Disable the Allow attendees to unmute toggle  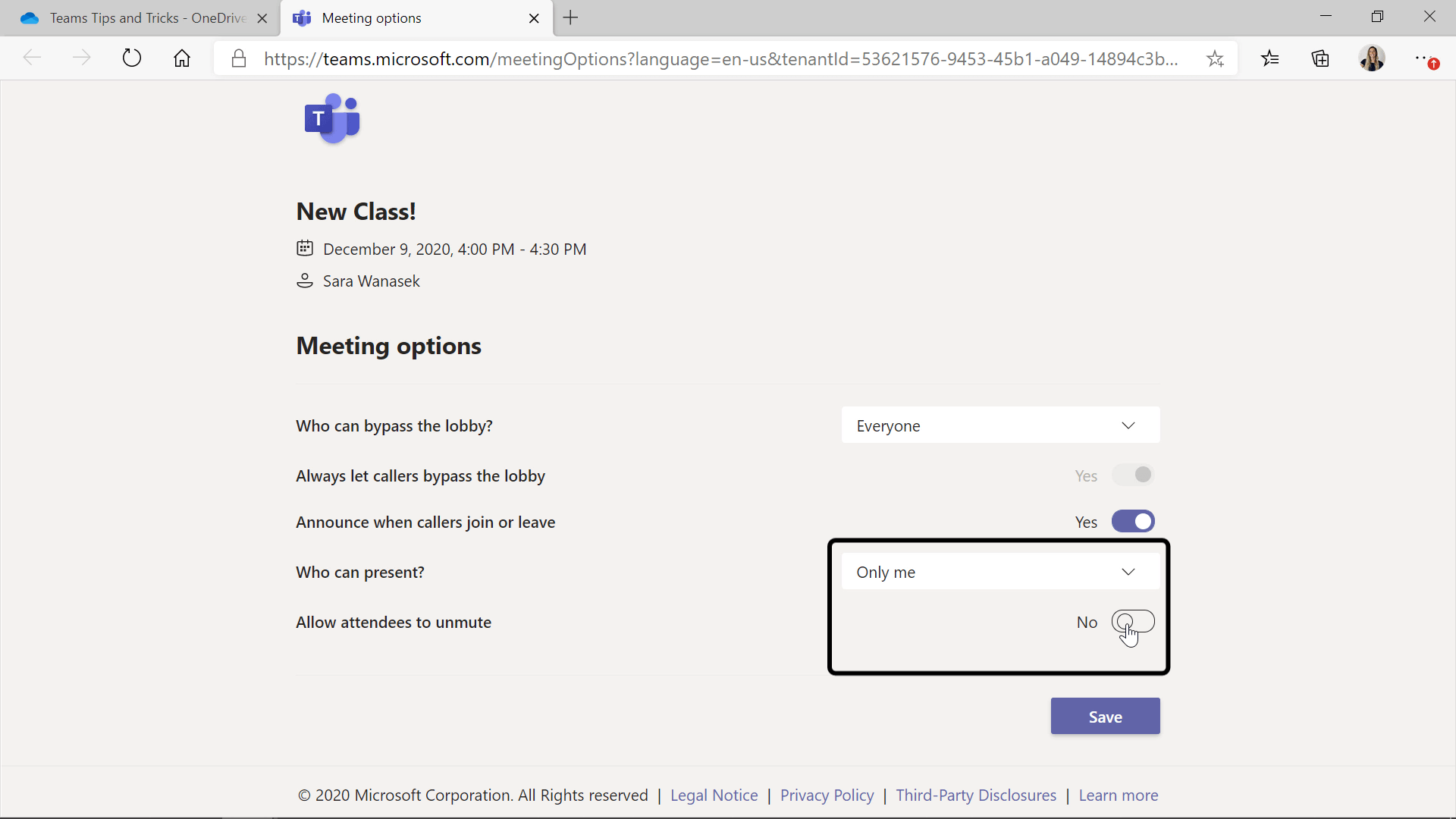pyautogui.click(x=1133, y=622)
